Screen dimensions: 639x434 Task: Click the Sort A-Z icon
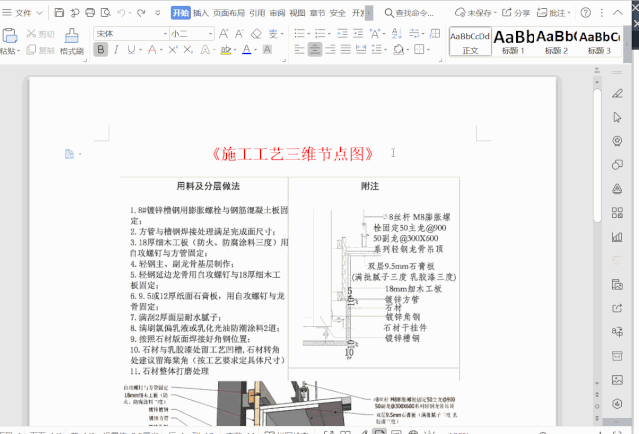(397, 33)
